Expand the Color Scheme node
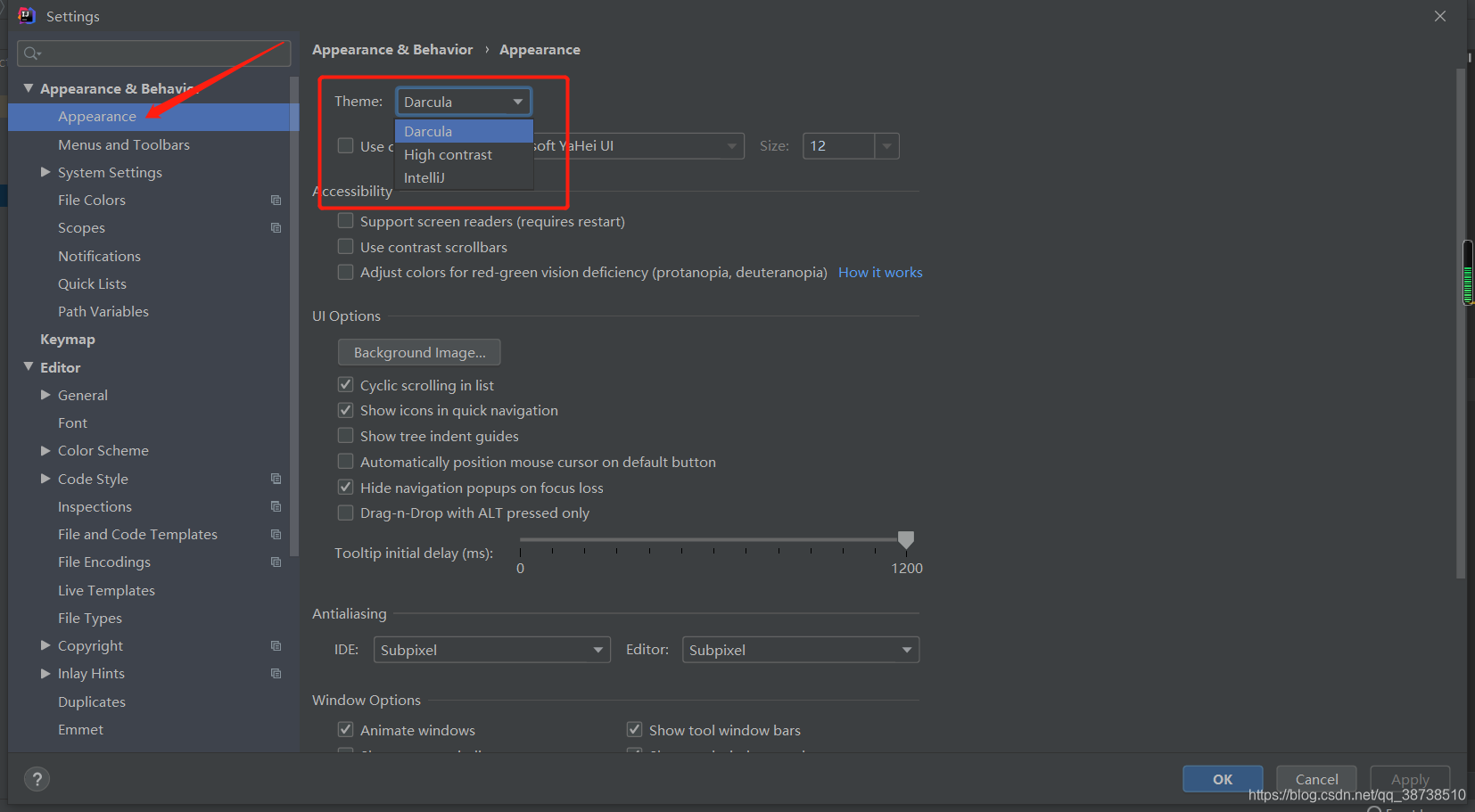The width and height of the screenshot is (1475, 812). coord(45,450)
